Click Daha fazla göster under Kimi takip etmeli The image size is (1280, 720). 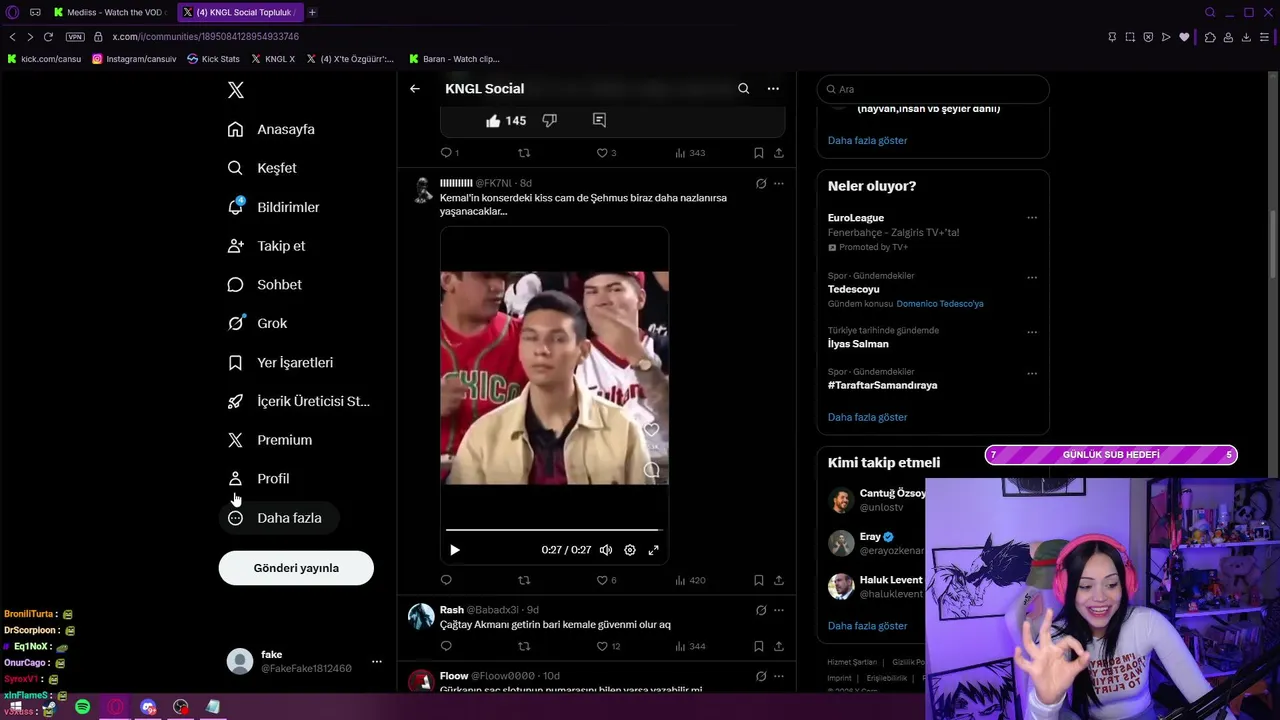point(867,626)
